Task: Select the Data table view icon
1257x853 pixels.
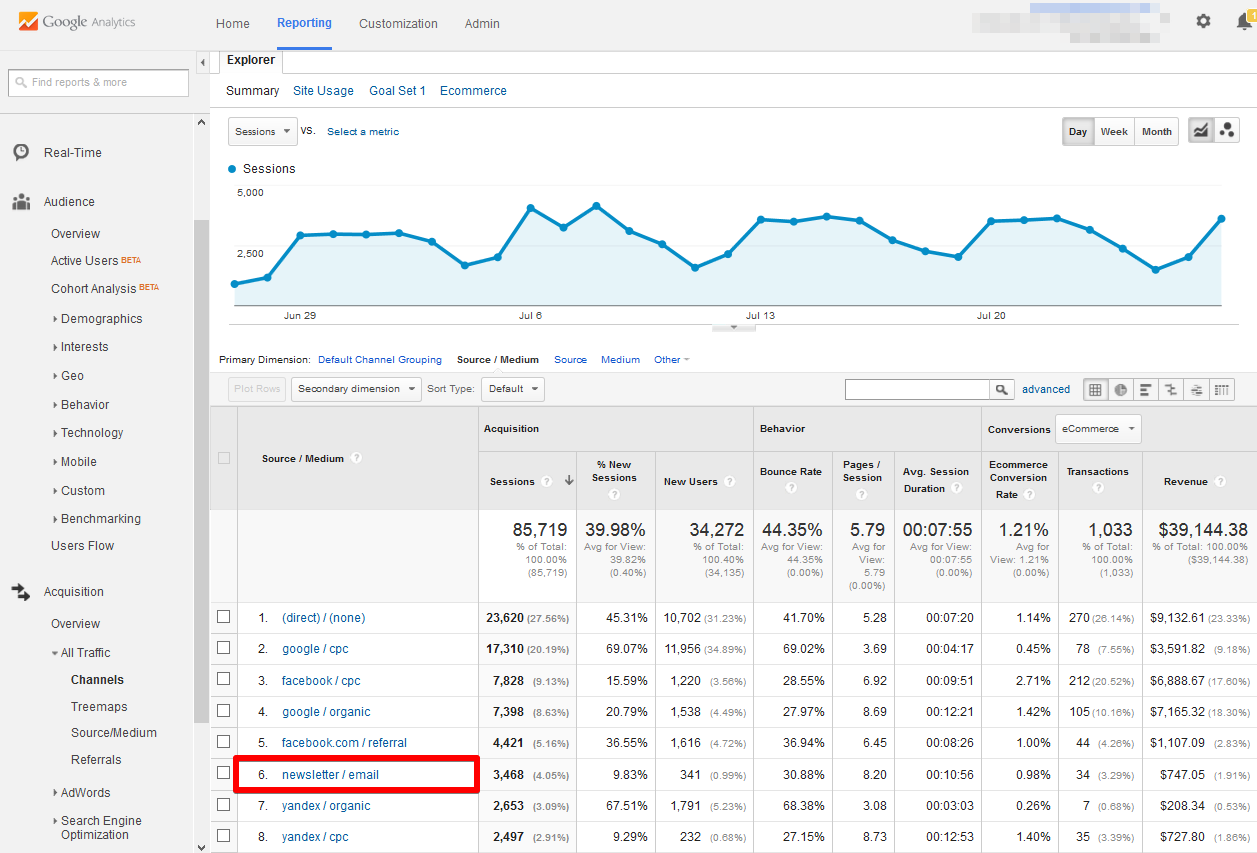Action: click(1095, 390)
